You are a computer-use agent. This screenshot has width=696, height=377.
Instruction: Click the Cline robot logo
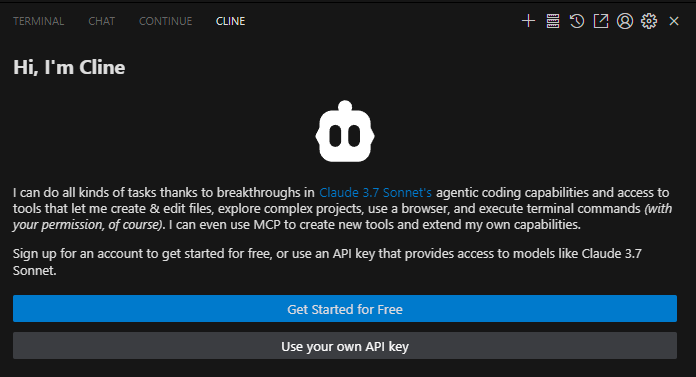point(345,131)
